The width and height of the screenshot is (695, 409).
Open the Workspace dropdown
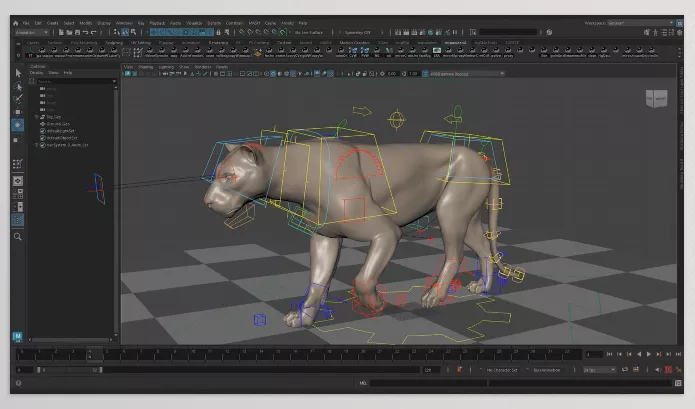tap(640, 23)
